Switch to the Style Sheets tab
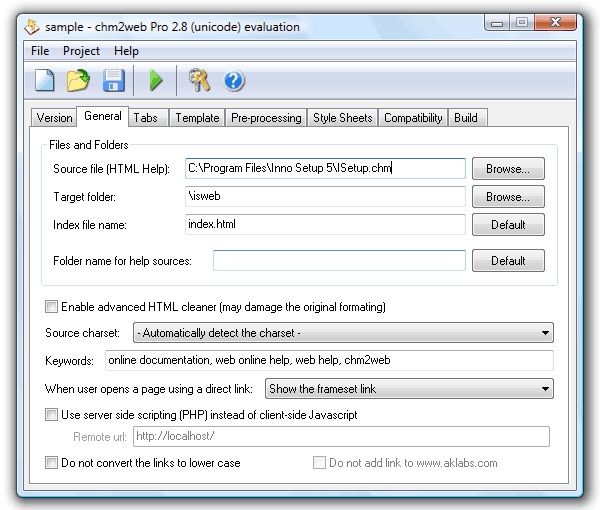Image resolution: width=600 pixels, height=510 pixels. 342,118
